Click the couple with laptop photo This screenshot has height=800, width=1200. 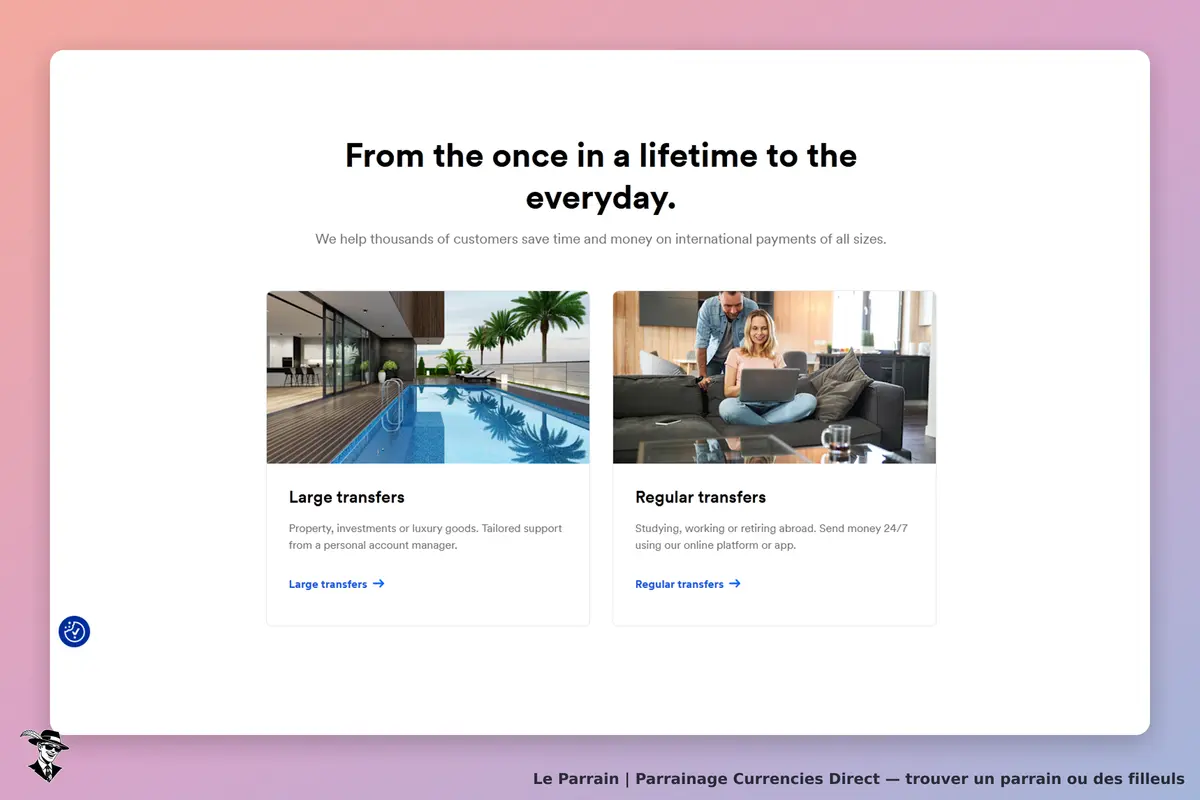point(774,377)
